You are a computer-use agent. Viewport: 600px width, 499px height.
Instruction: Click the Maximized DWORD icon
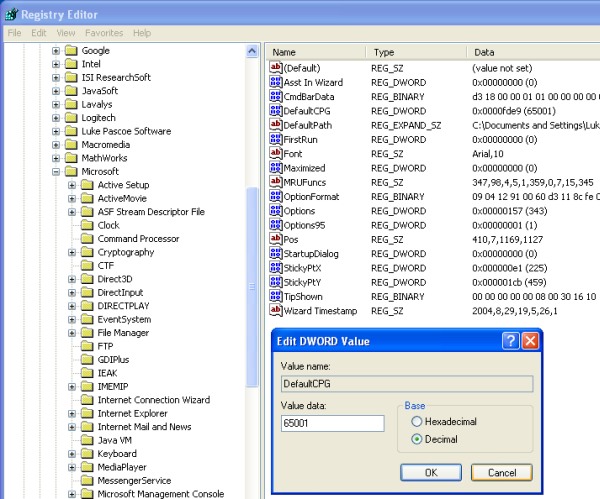(276, 168)
